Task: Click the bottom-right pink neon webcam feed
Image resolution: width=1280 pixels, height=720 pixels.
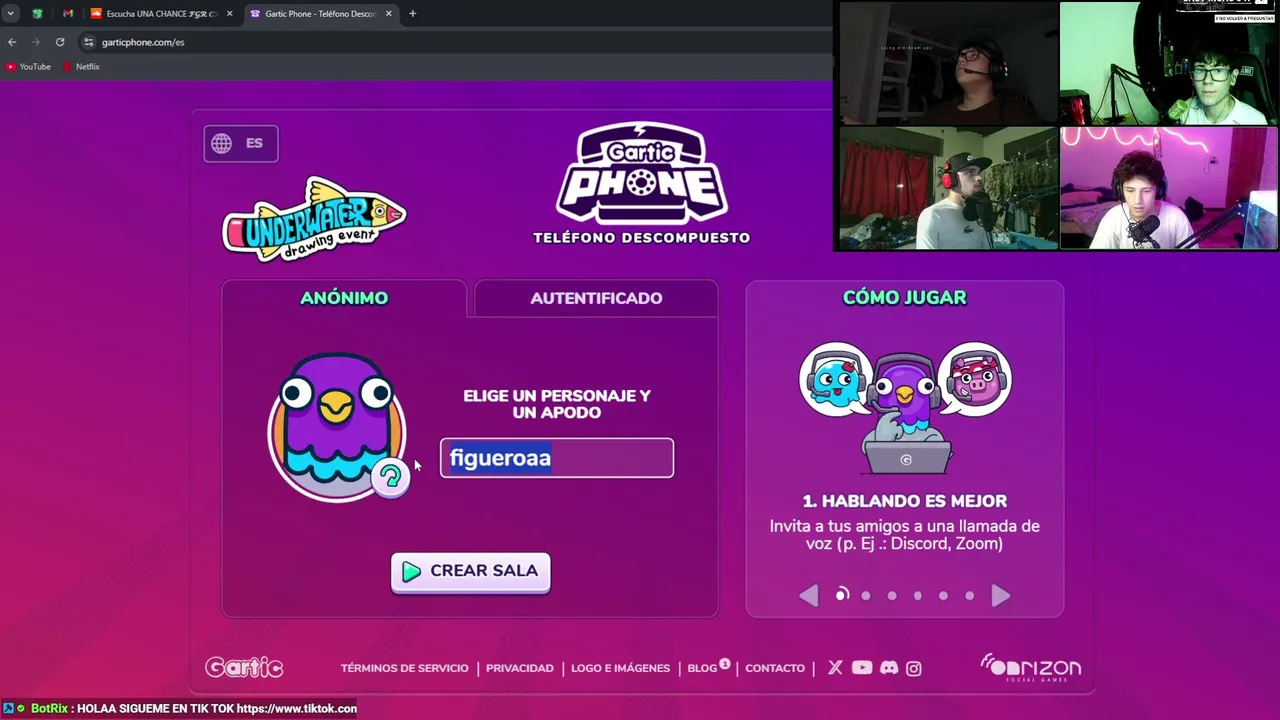Action: pos(1168,188)
